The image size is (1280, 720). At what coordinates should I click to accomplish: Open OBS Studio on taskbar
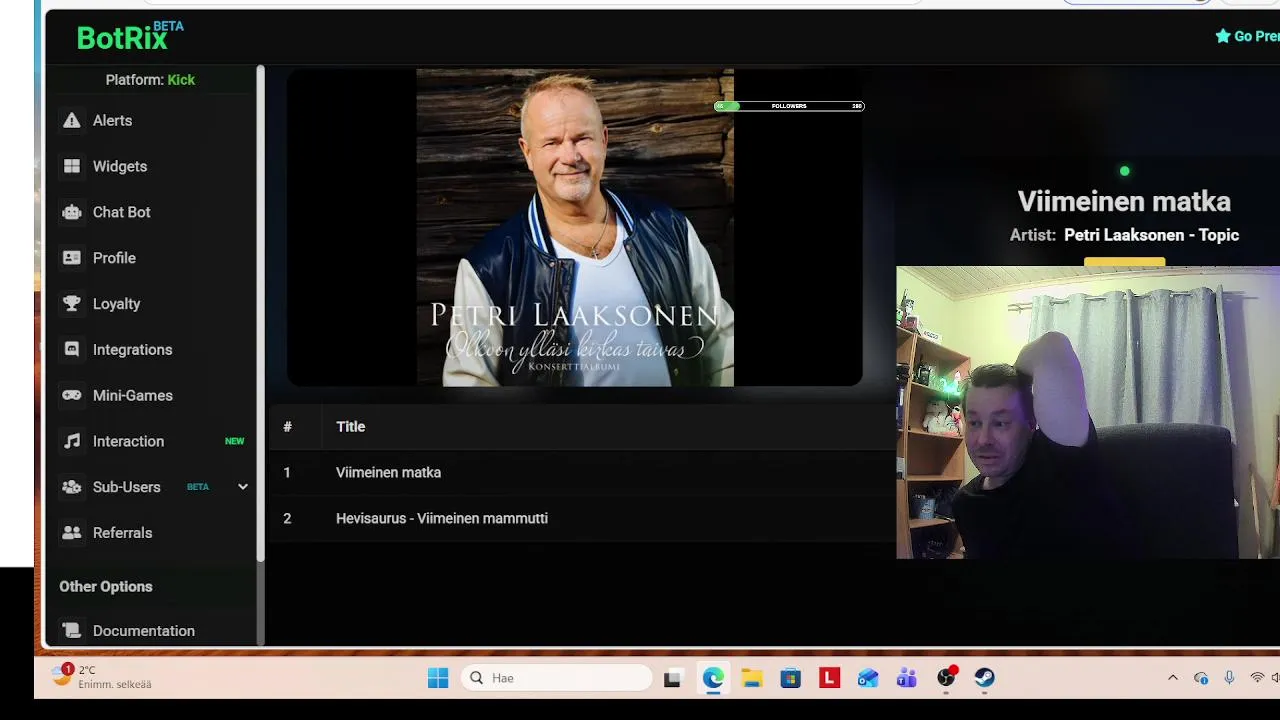click(946, 678)
